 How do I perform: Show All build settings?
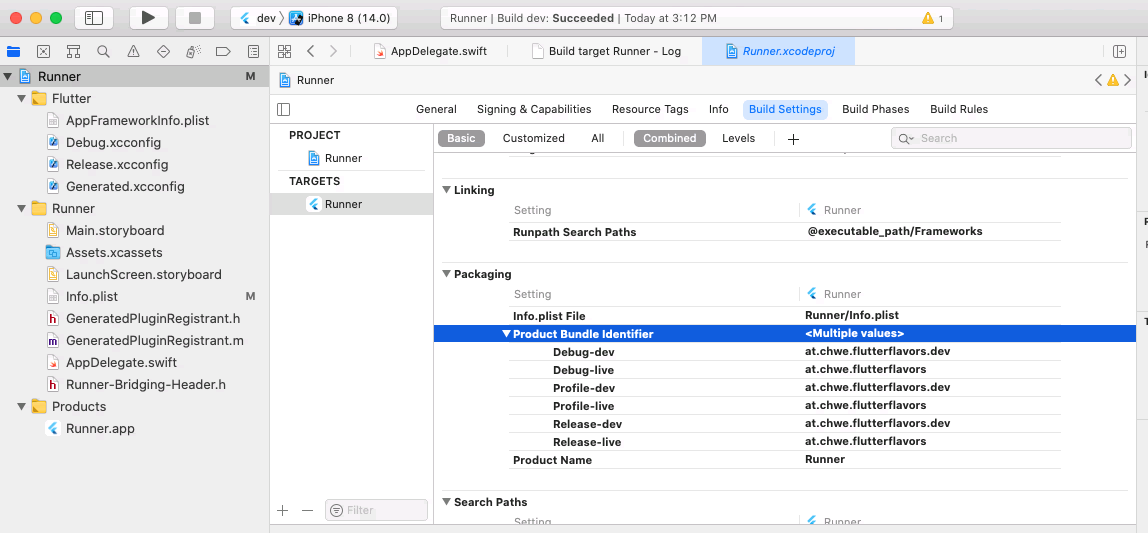(597, 138)
